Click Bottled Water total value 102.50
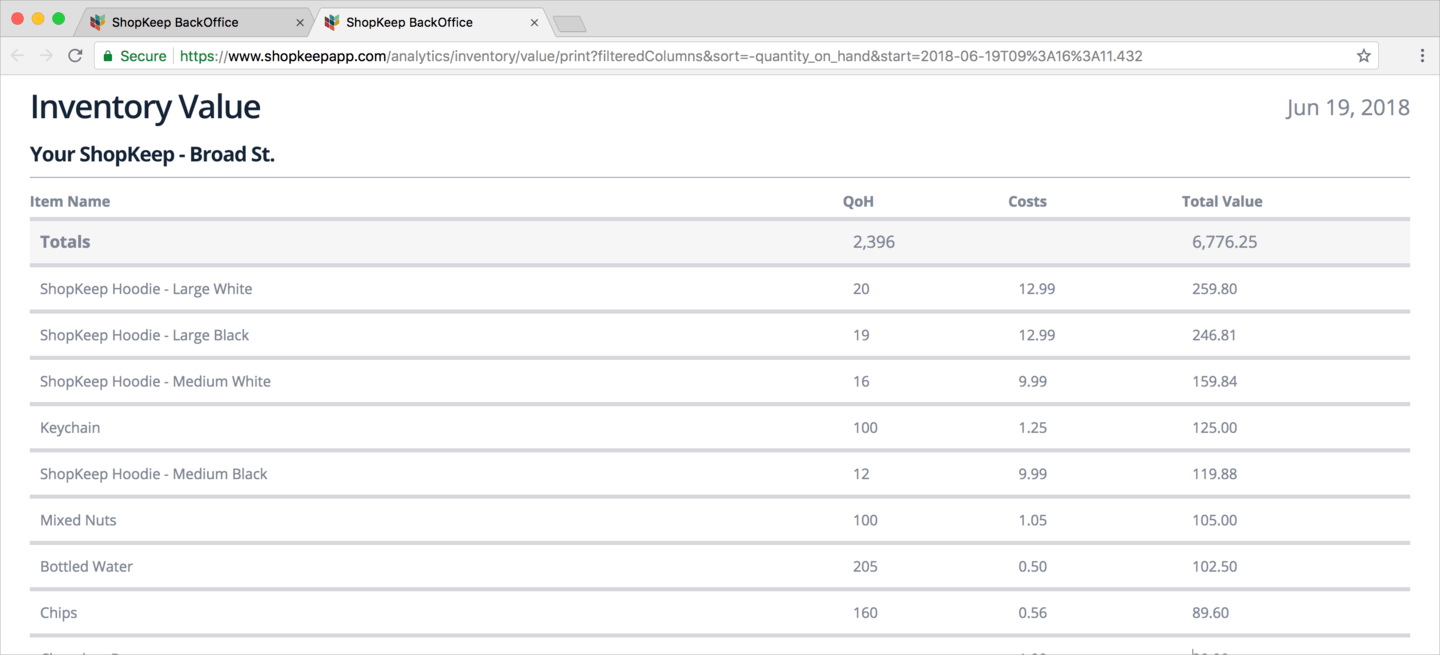 [1214, 566]
